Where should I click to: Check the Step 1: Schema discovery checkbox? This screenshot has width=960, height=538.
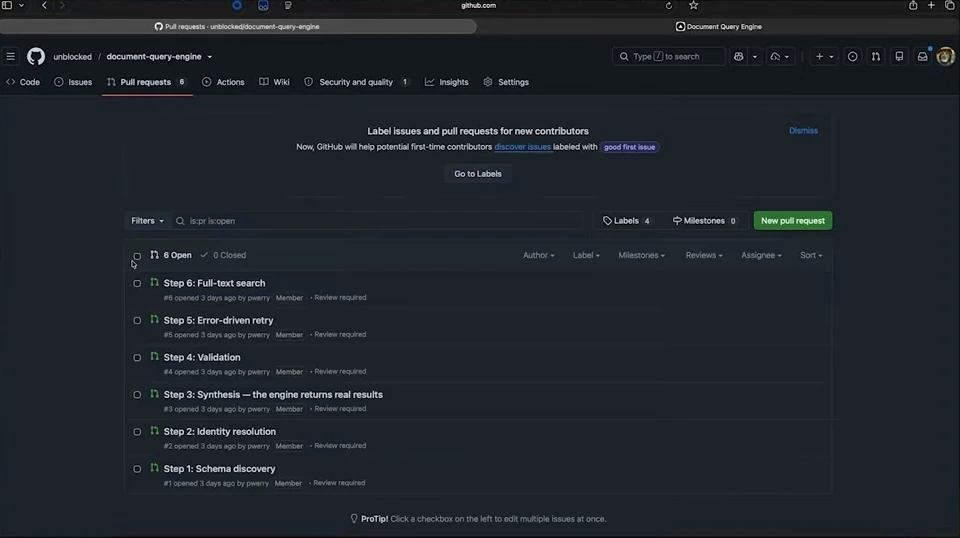137,469
